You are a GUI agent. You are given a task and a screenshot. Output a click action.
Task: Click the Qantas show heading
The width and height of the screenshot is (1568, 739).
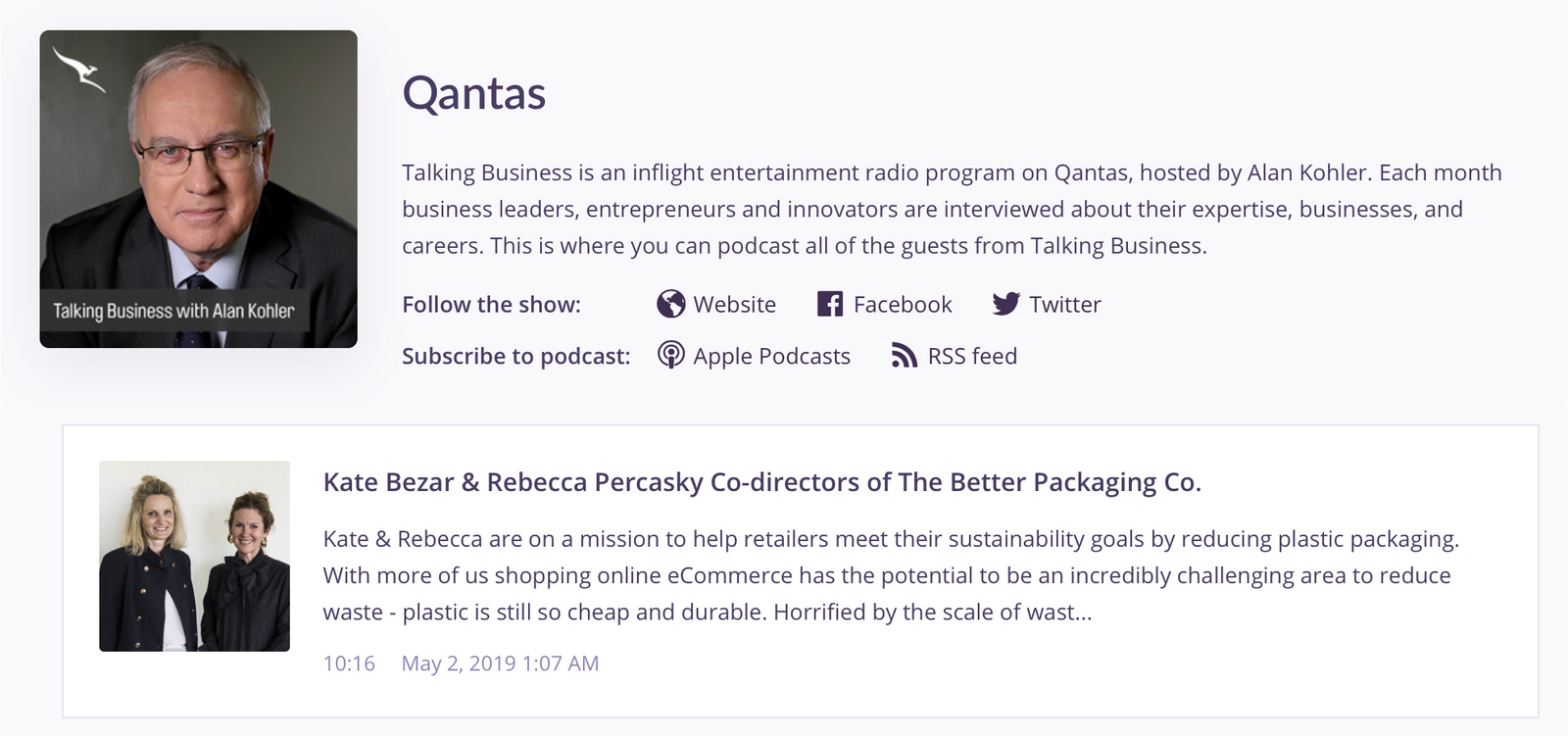tap(474, 94)
